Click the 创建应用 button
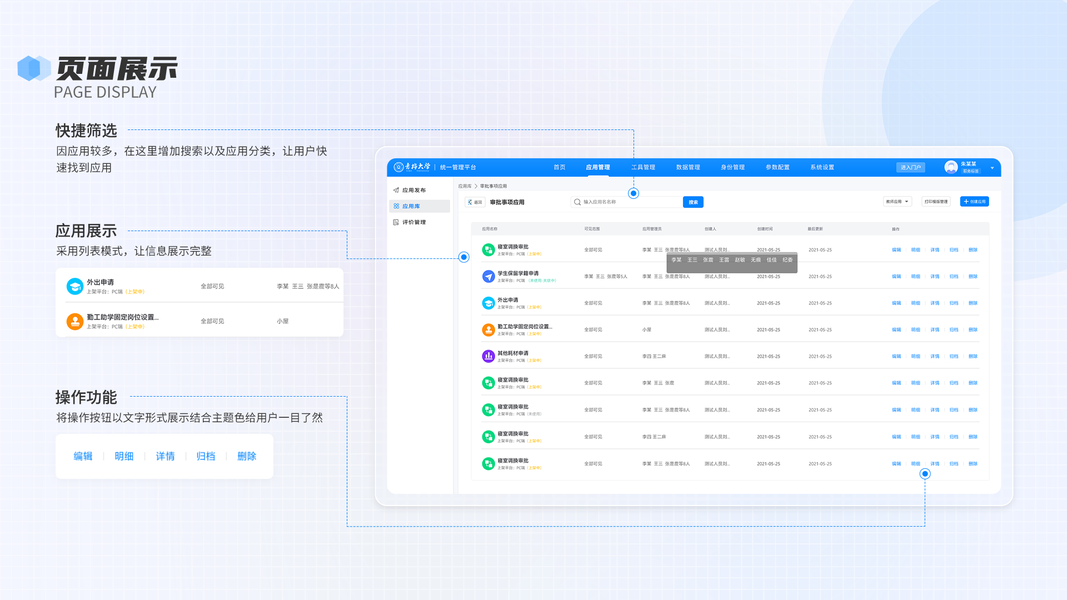 [x=974, y=202]
